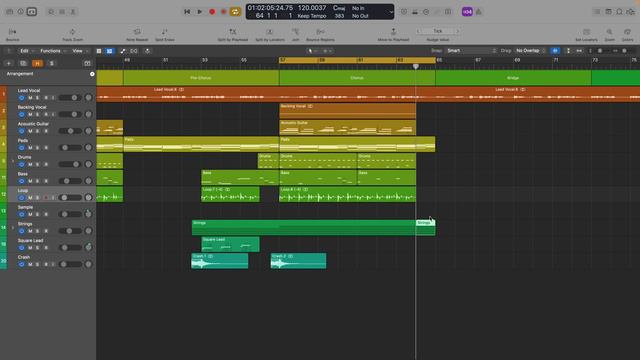The width and height of the screenshot is (640, 360).
Task: Add arrangement marker with plus button
Action: point(92,74)
